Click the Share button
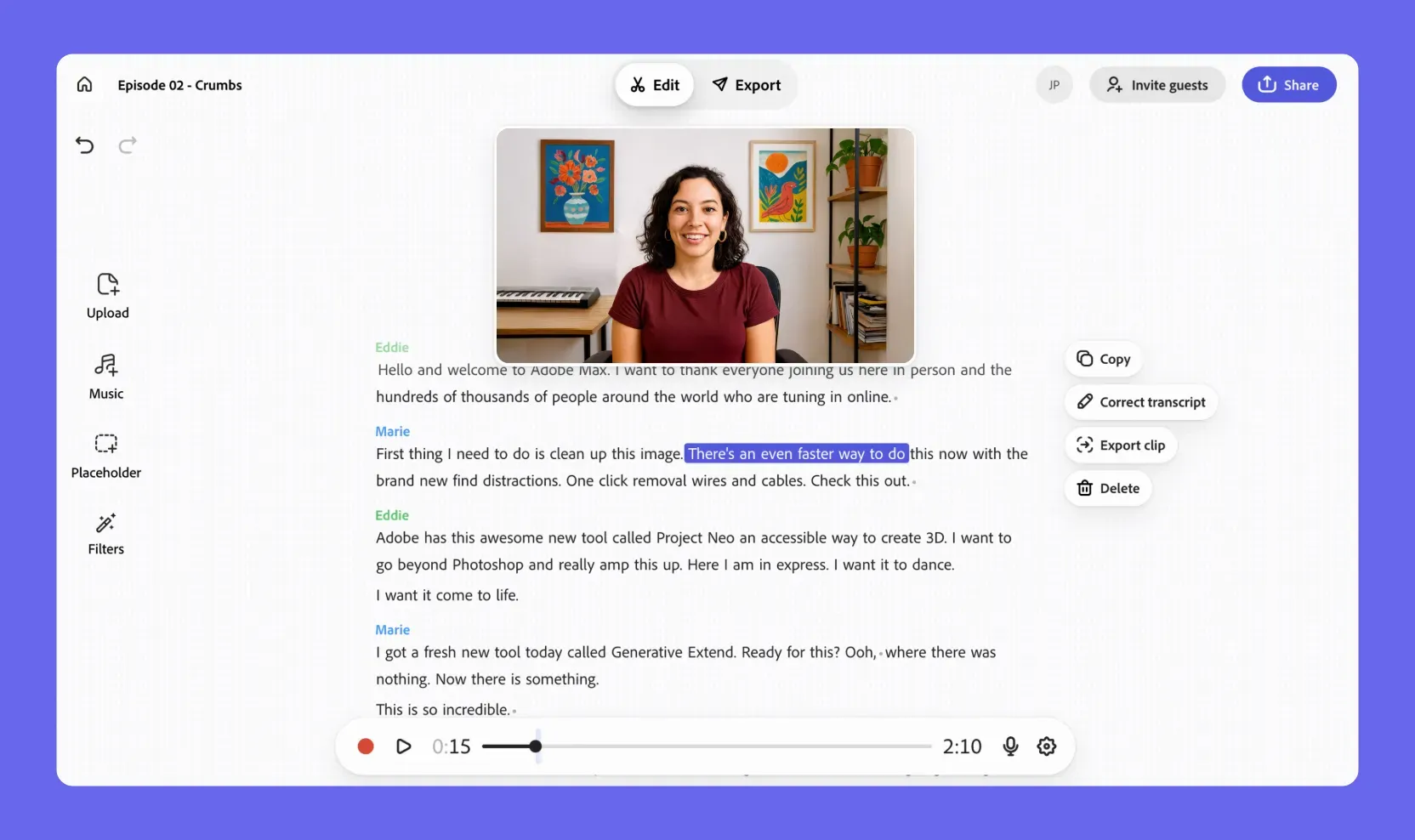 [1288, 85]
